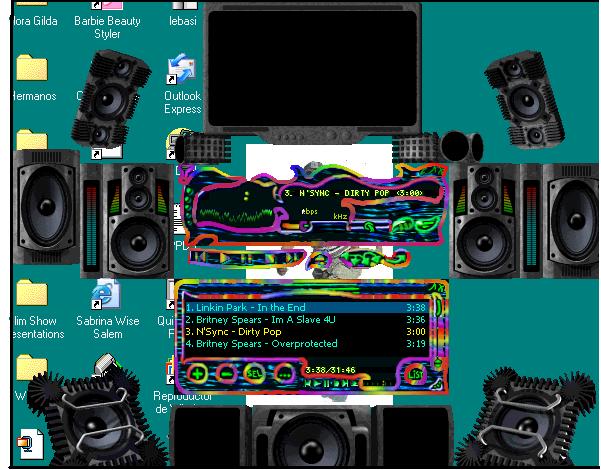This screenshot has height=470, width=601.
Task: Select Britney Spears - Overprotected track
Action: (x=306, y=343)
